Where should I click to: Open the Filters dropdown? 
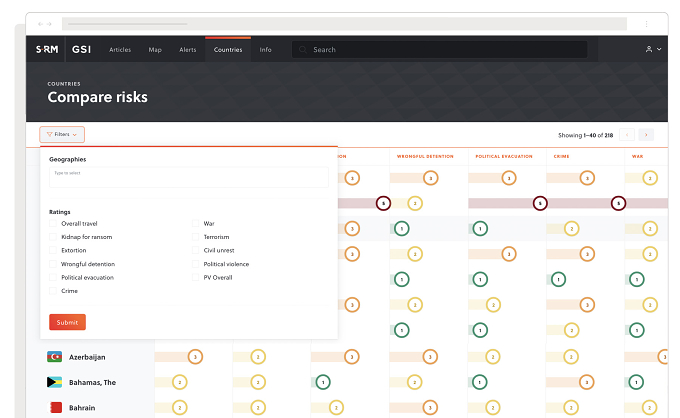pos(62,134)
